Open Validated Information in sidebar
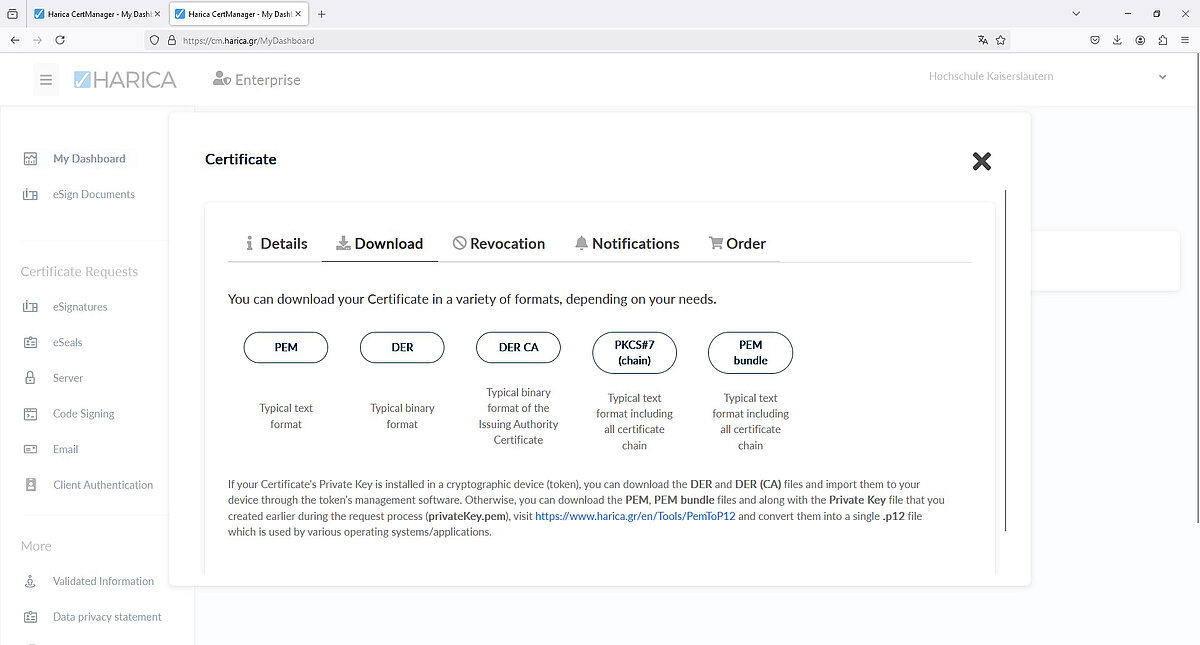Viewport: 1200px width, 645px height. (104, 581)
